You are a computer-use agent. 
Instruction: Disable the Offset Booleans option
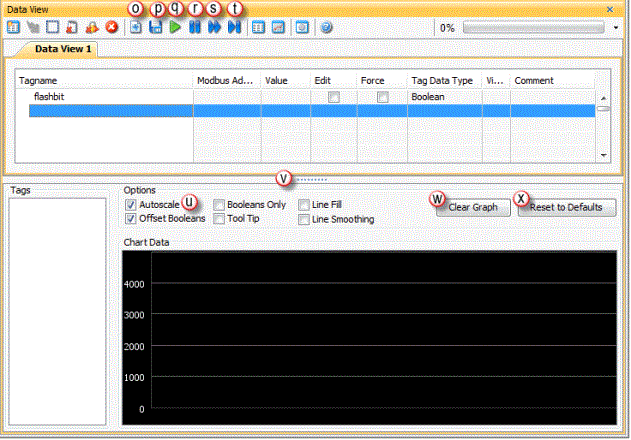131,218
